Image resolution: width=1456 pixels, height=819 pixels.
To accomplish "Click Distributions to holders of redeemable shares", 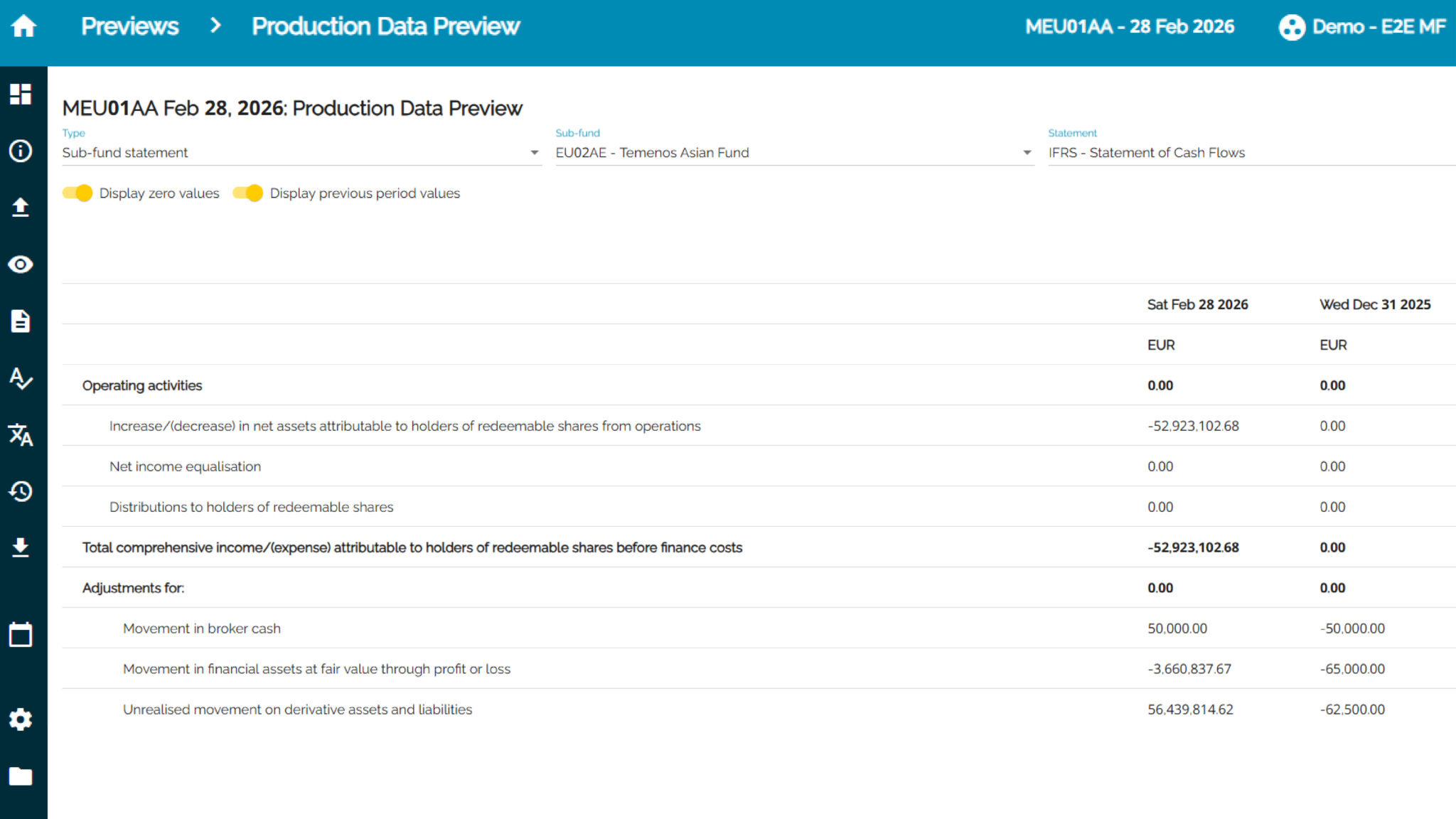I will (x=251, y=507).
